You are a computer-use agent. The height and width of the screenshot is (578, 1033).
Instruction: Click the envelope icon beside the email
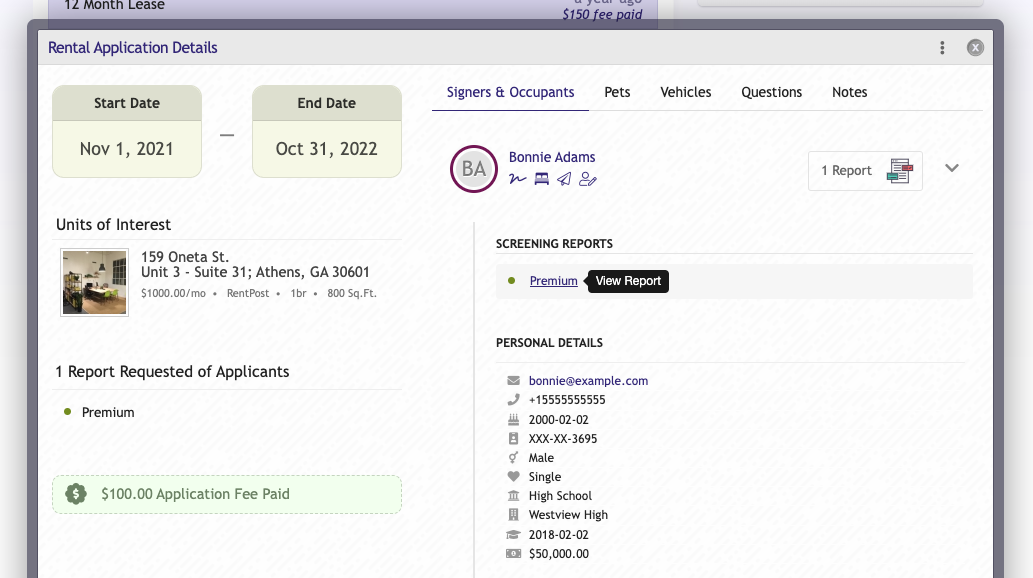(513, 380)
